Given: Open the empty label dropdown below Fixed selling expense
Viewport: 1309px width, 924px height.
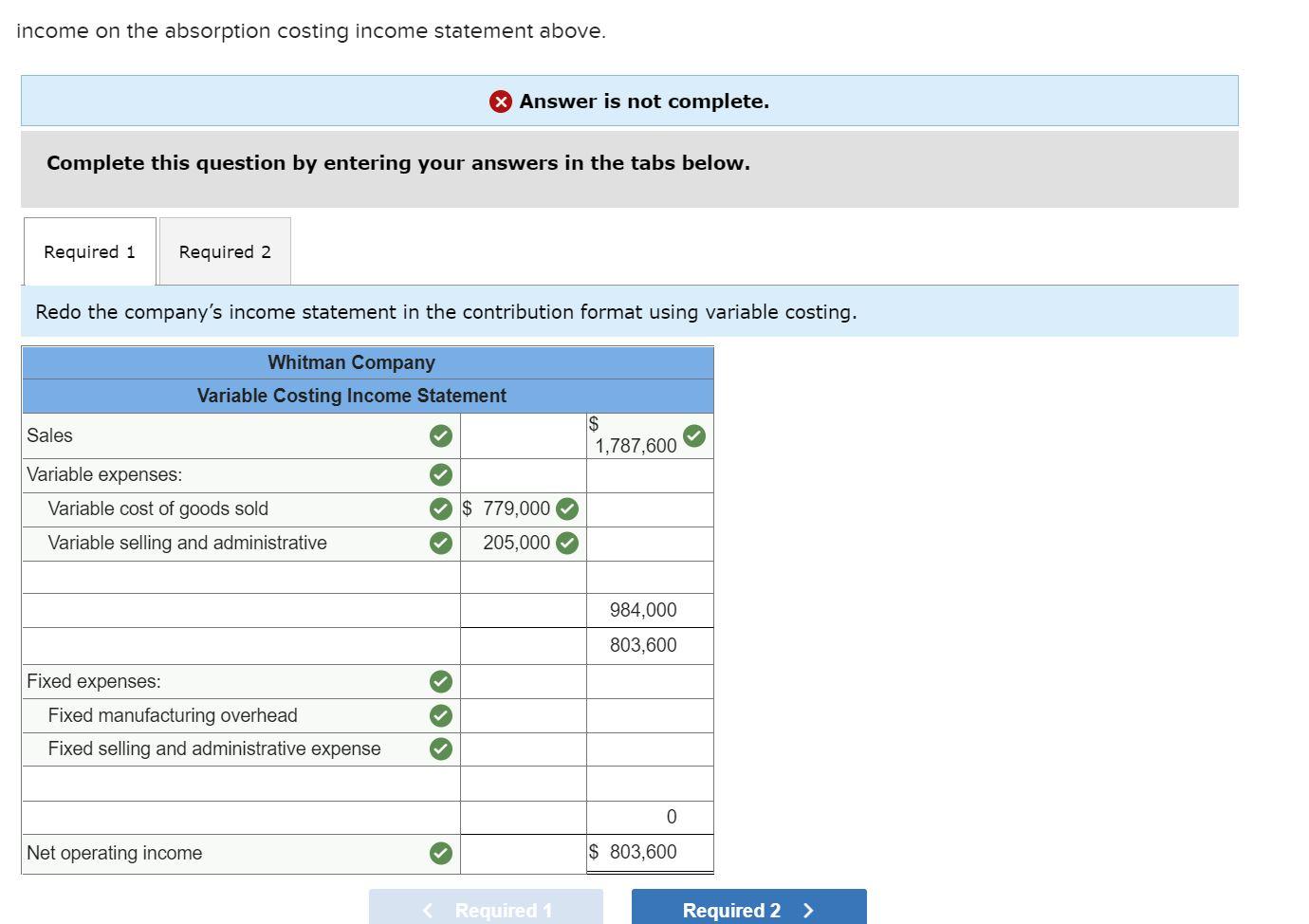Looking at the screenshot, I should (237, 783).
